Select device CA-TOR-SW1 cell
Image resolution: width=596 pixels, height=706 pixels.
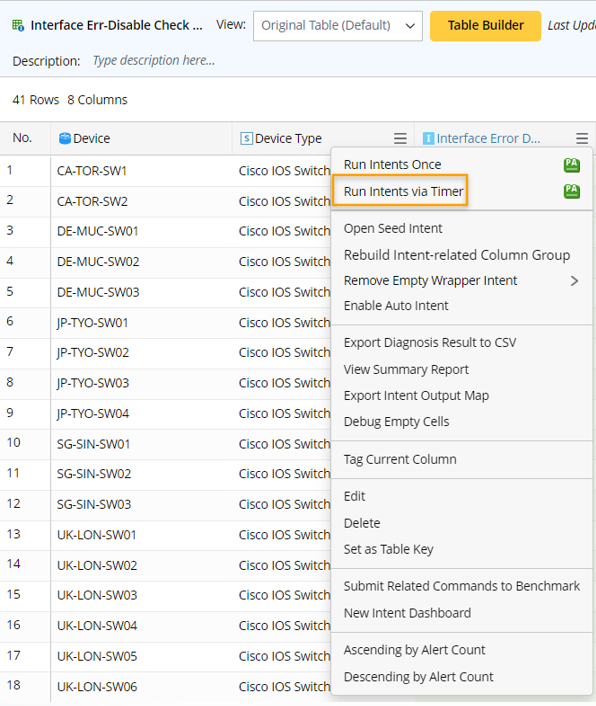click(x=92, y=171)
